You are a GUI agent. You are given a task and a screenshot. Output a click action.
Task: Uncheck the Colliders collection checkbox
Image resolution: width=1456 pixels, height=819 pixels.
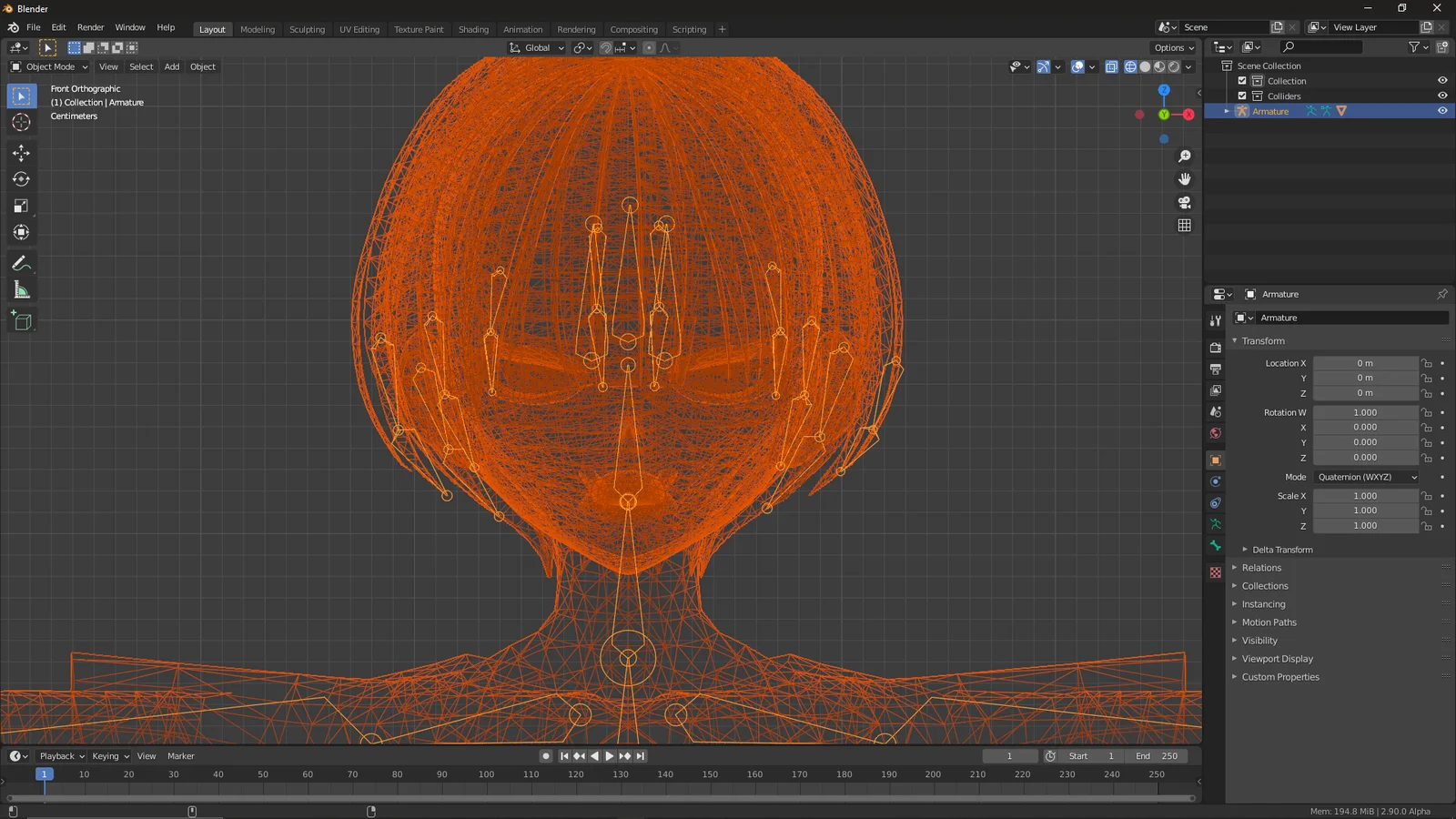pos(1242,96)
